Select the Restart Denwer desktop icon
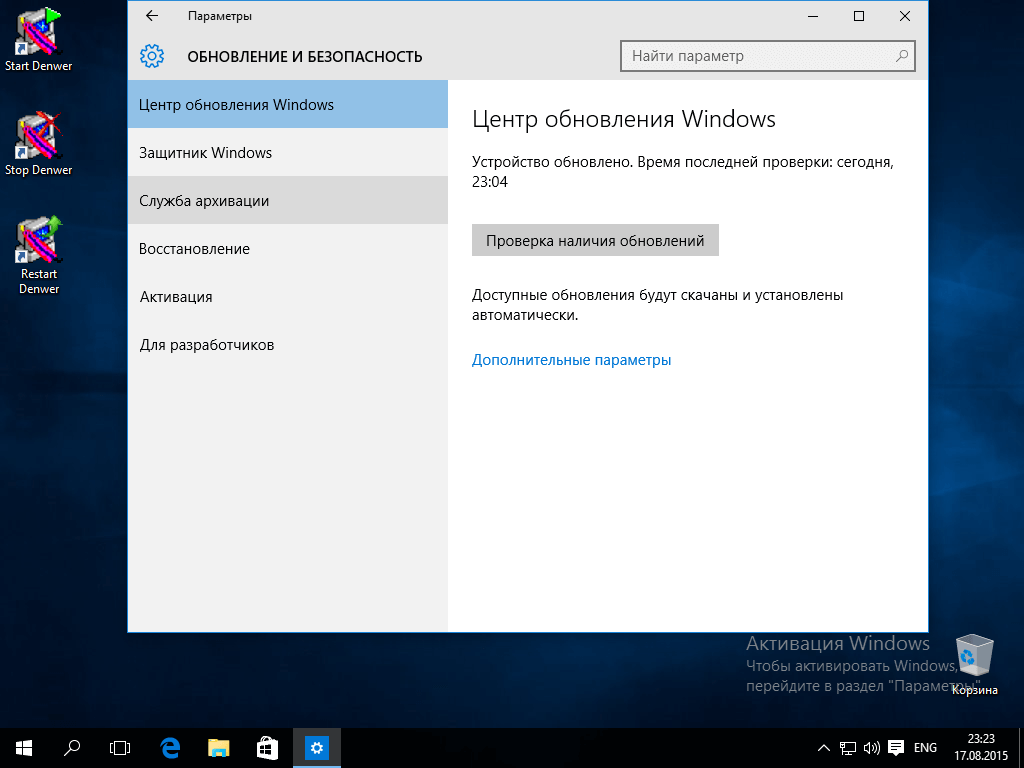 [39, 255]
